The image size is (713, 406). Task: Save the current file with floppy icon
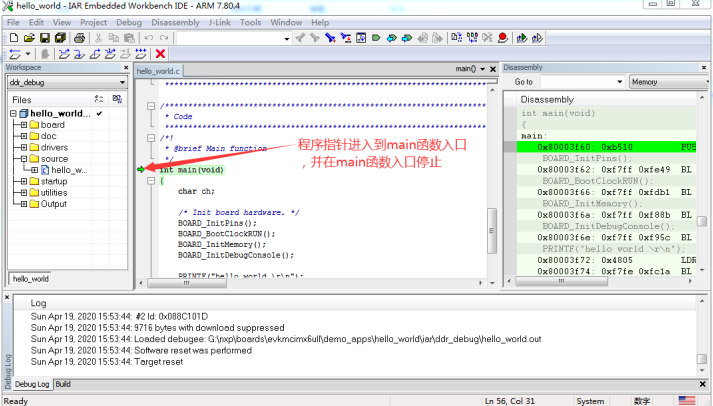tap(45, 38)
